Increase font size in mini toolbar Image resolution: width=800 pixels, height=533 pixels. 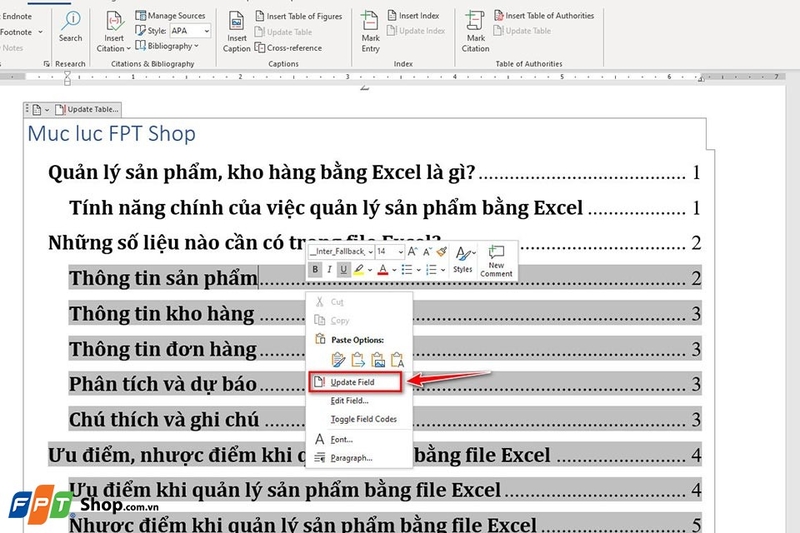(x=412, y=251)
